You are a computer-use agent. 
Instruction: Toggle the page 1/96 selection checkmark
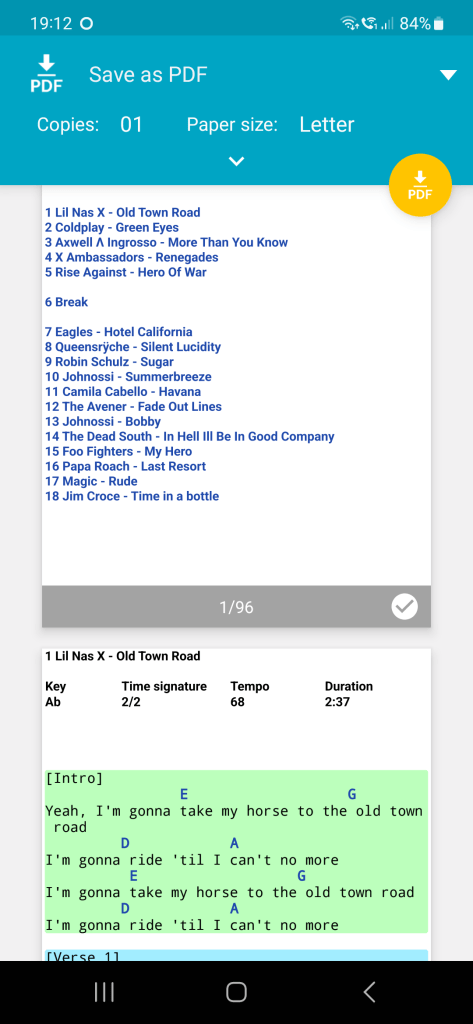tap(404, 607)
